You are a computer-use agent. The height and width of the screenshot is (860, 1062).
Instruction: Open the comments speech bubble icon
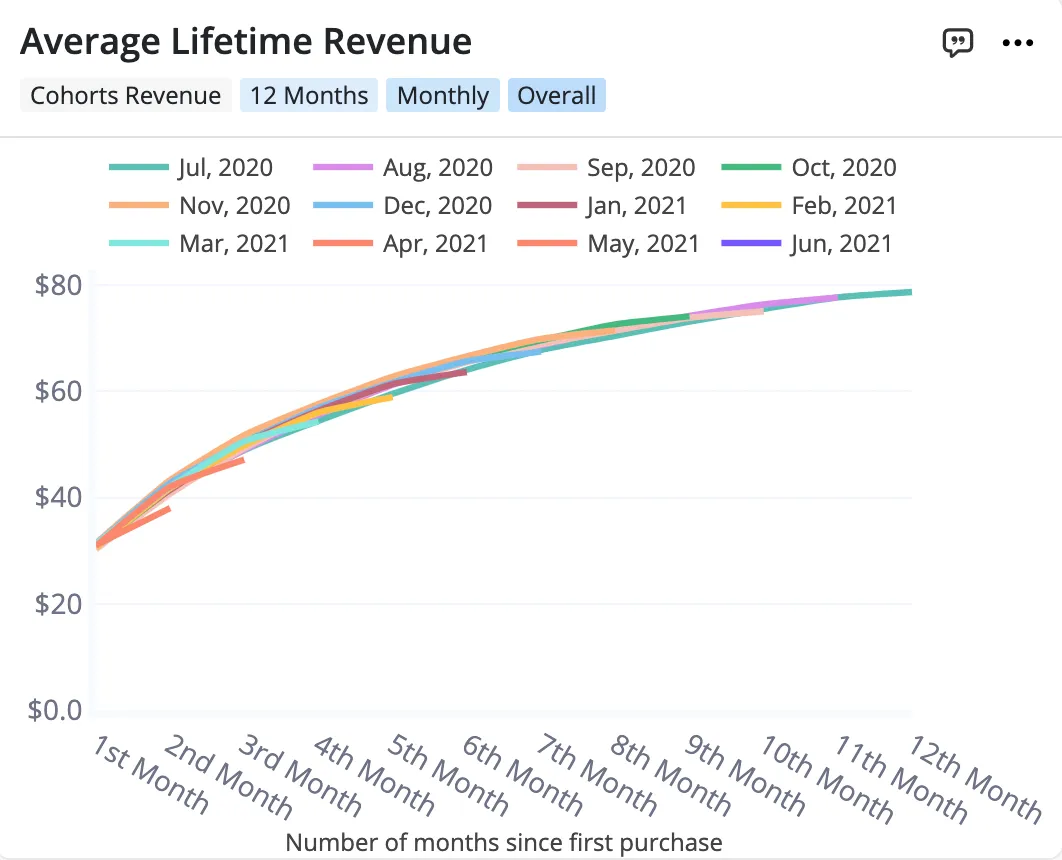pyautogui.click(x=958, y=43)
